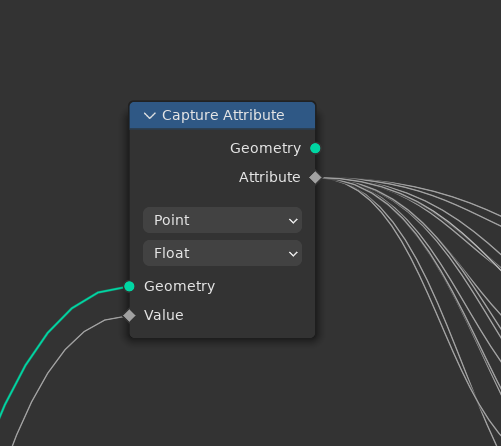Click the Capture Attribute node title

coord(223,115)
